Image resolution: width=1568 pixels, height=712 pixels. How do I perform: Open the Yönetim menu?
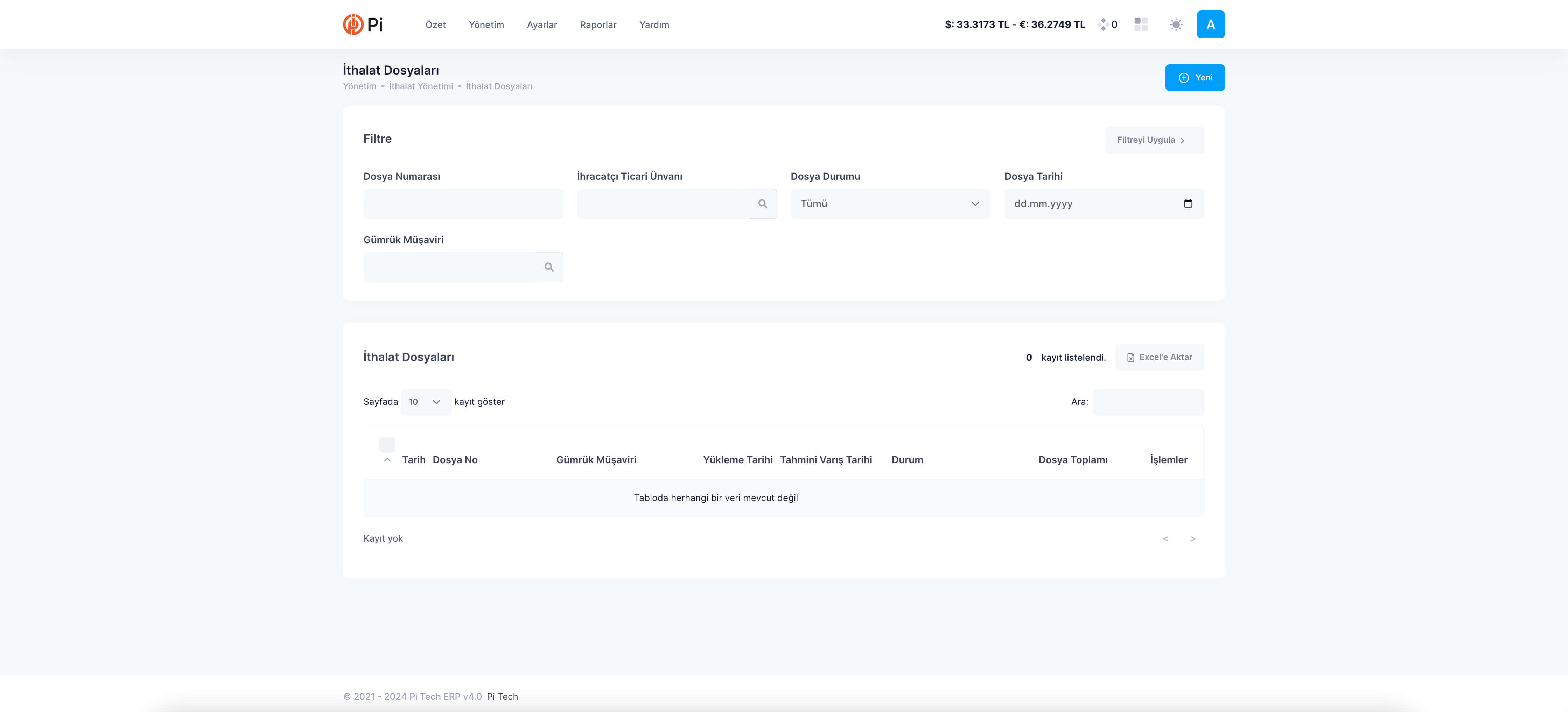(x=486, y=25)
